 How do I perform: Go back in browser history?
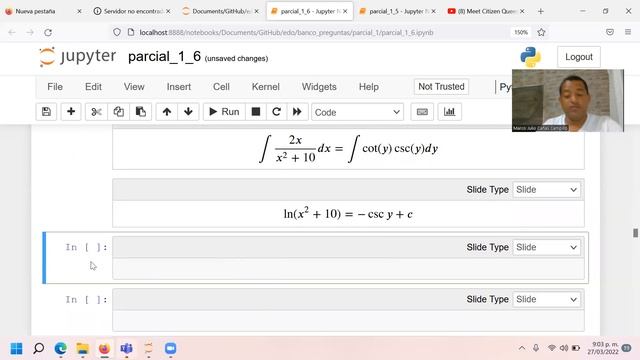tap(12, 32)
